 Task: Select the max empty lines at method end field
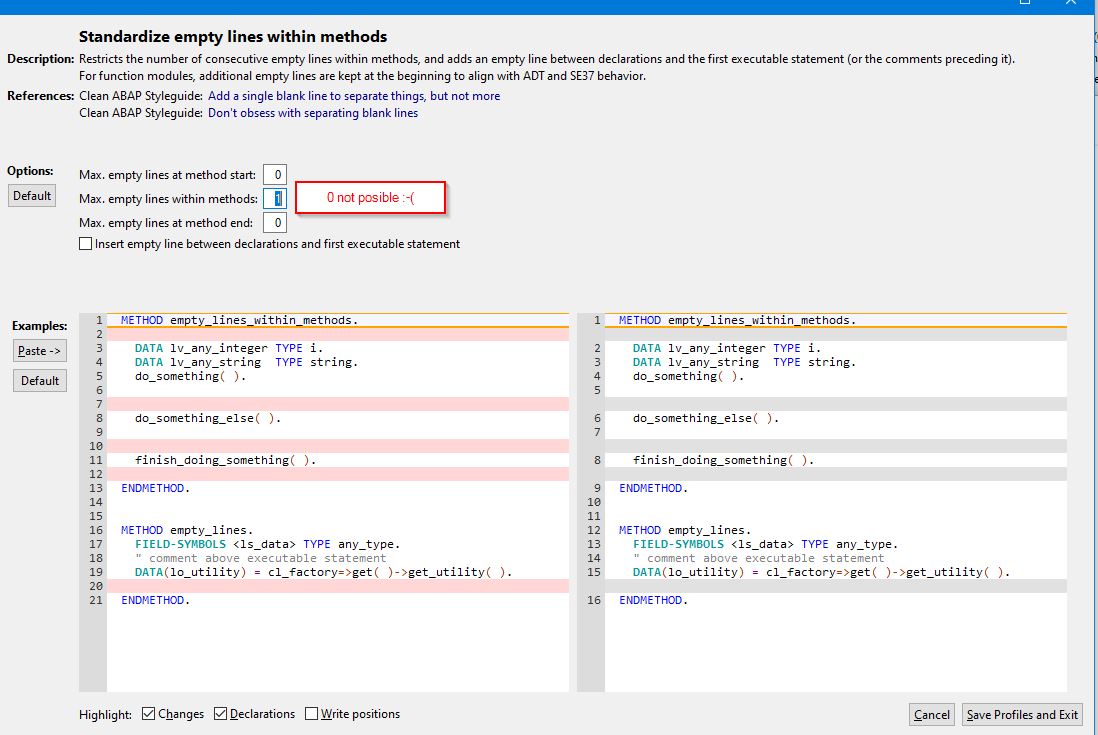tap(274, 222)
